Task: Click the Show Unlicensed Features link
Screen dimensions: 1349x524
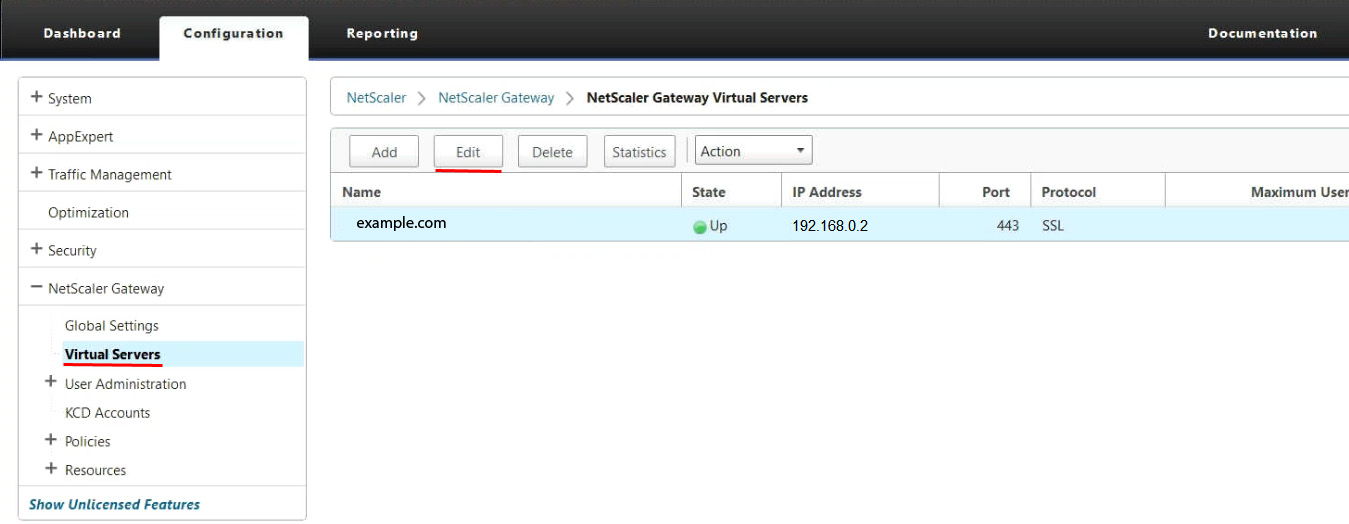Action: click(x=114, y=504)
